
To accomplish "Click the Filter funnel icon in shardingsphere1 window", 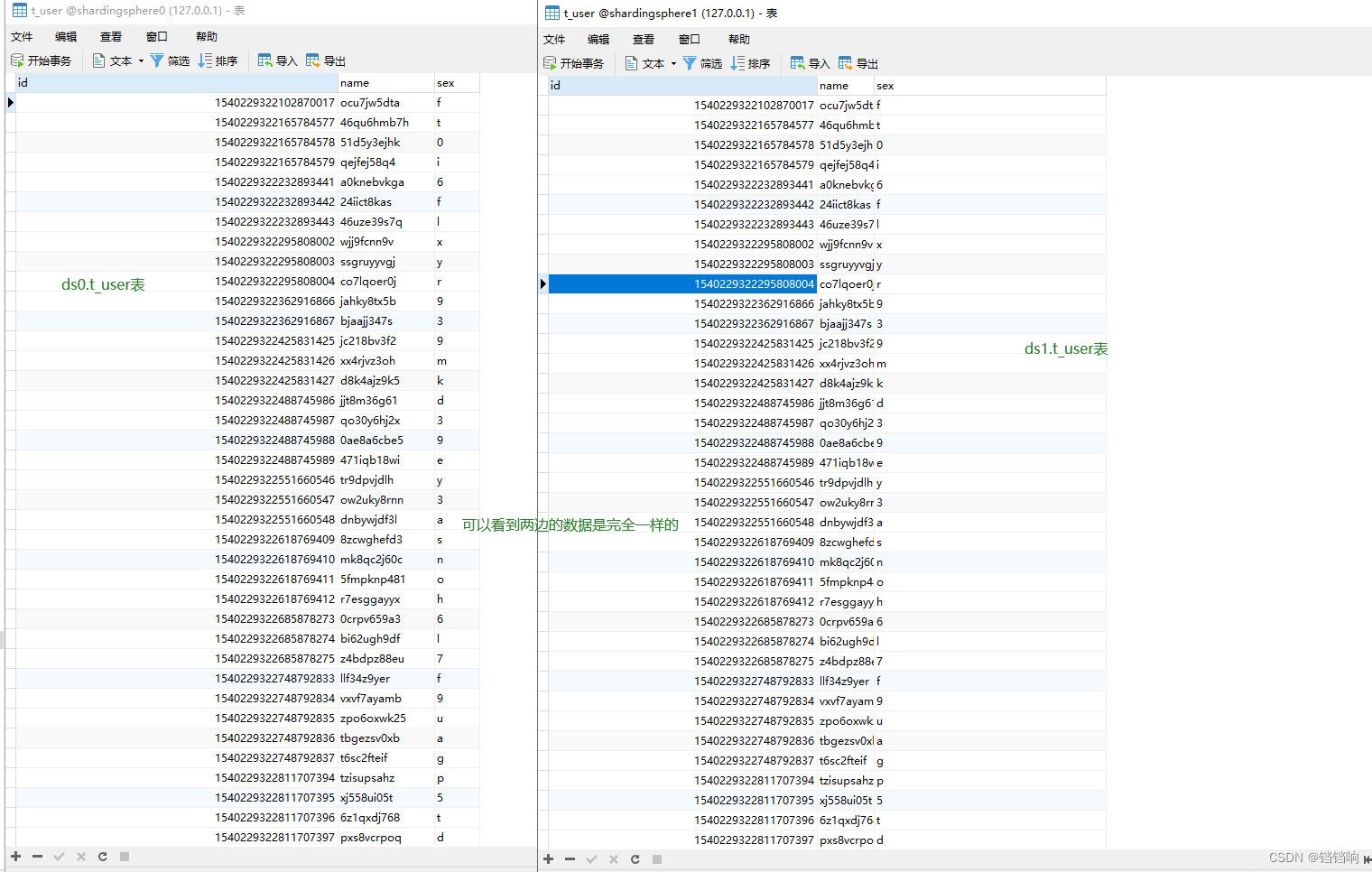I will tap(690, 63).
